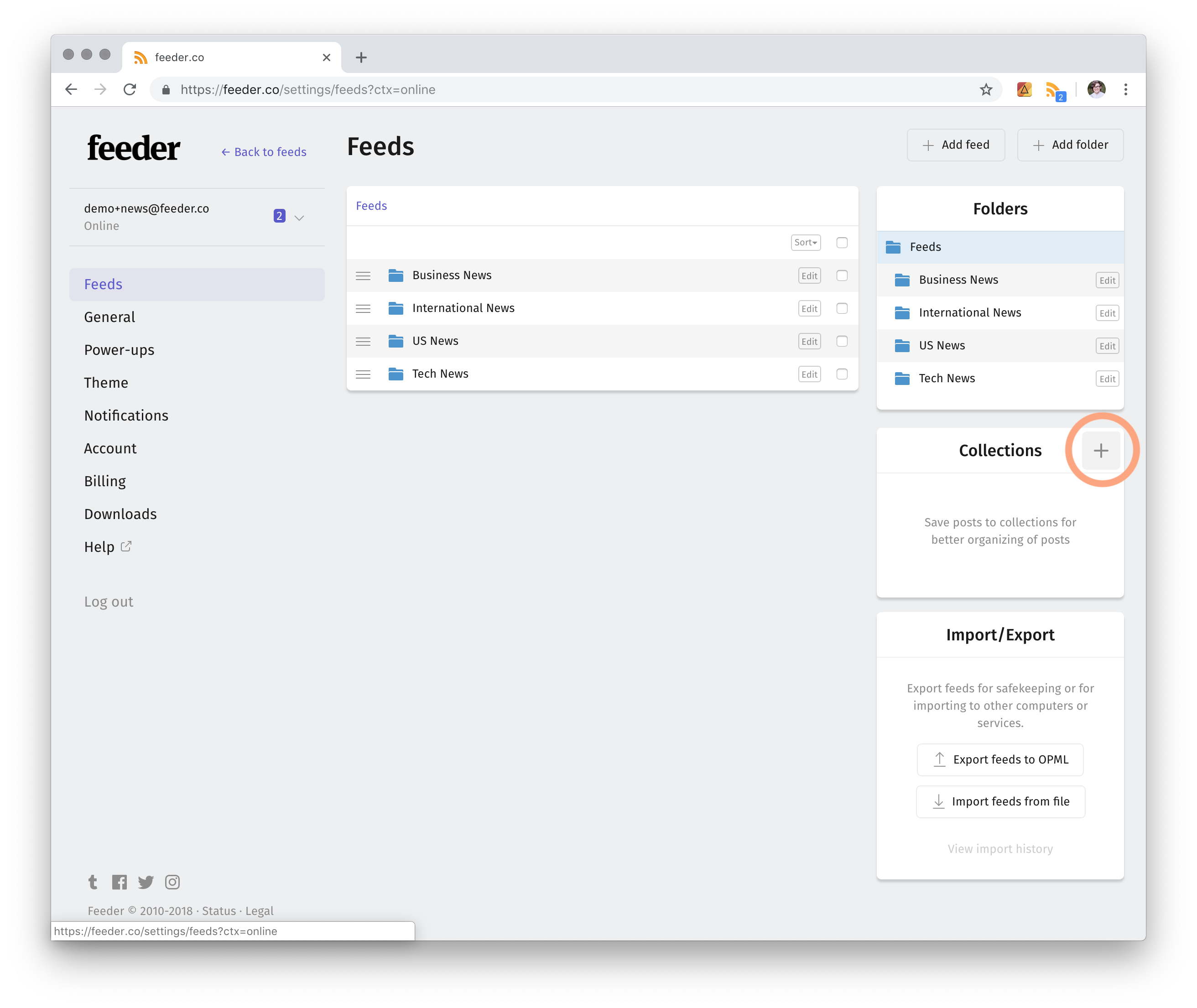Click the Twitter bird icon
The height and width of the screenshot is (1008, 1197).
[146, 882]
